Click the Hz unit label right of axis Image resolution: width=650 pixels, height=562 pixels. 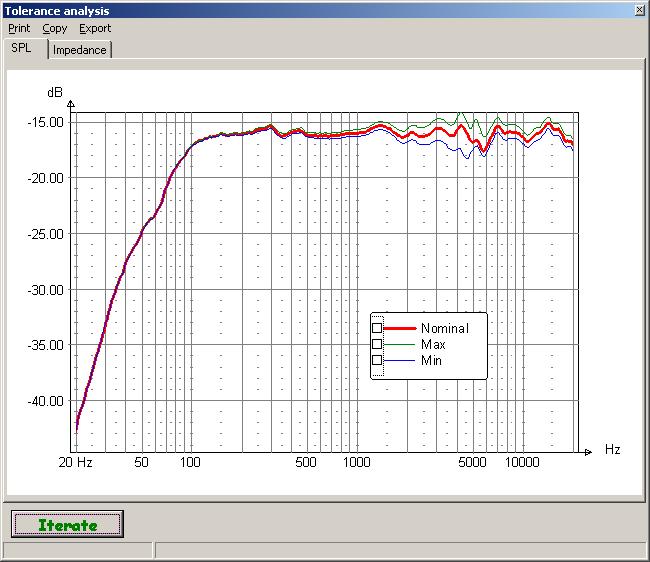coord(612,449)
